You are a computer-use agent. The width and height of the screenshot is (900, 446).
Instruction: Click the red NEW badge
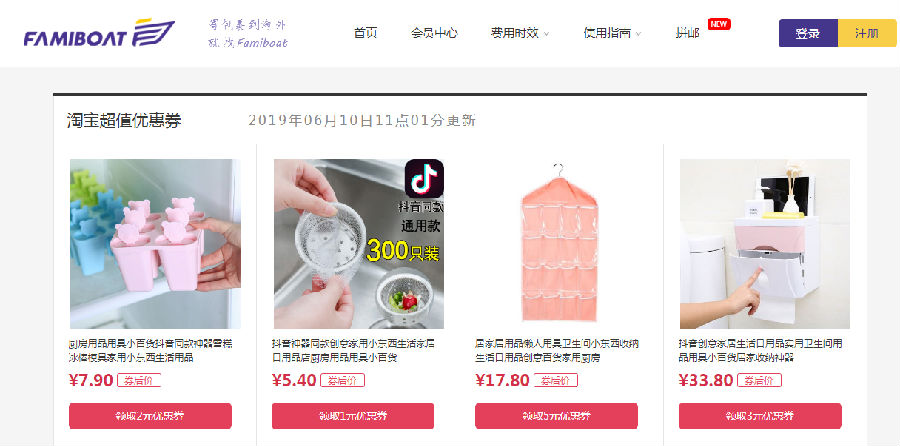[x=719, y=24]
